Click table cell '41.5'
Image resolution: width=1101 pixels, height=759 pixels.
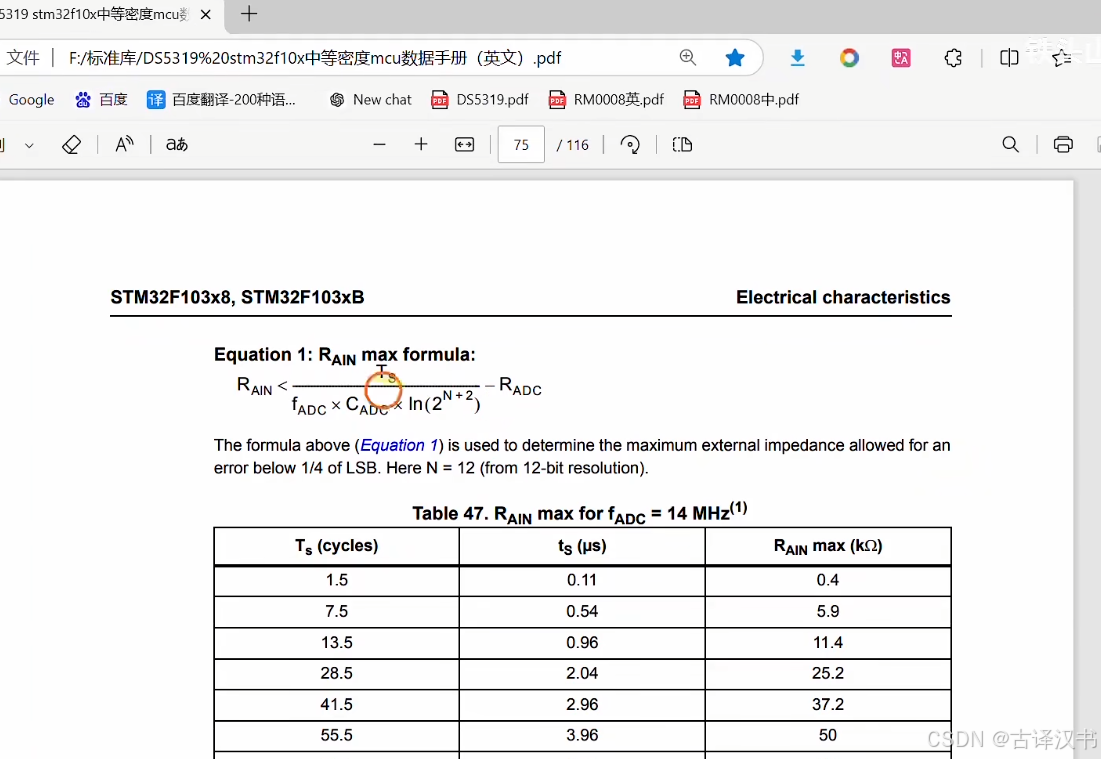[336, 704]
